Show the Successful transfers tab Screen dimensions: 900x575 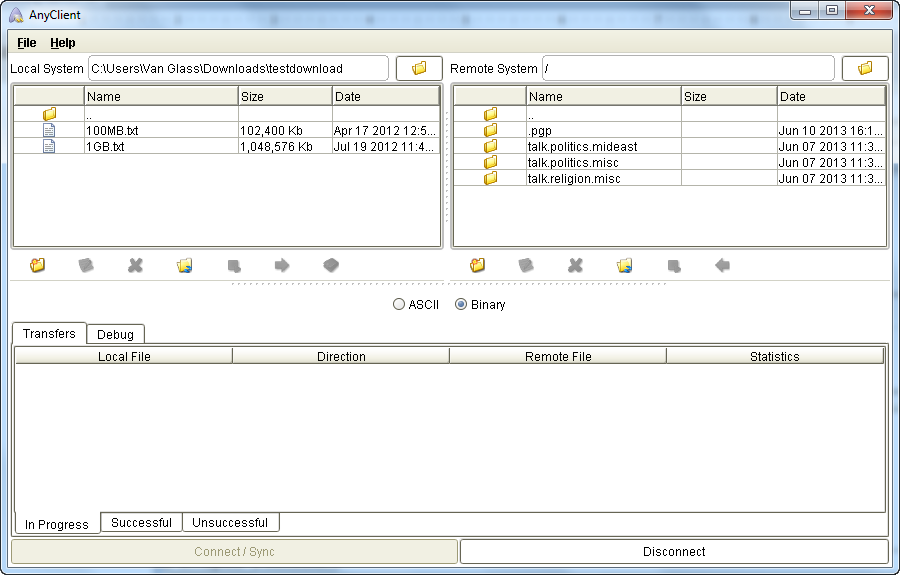pyautogui.click(x=141, y=522)
